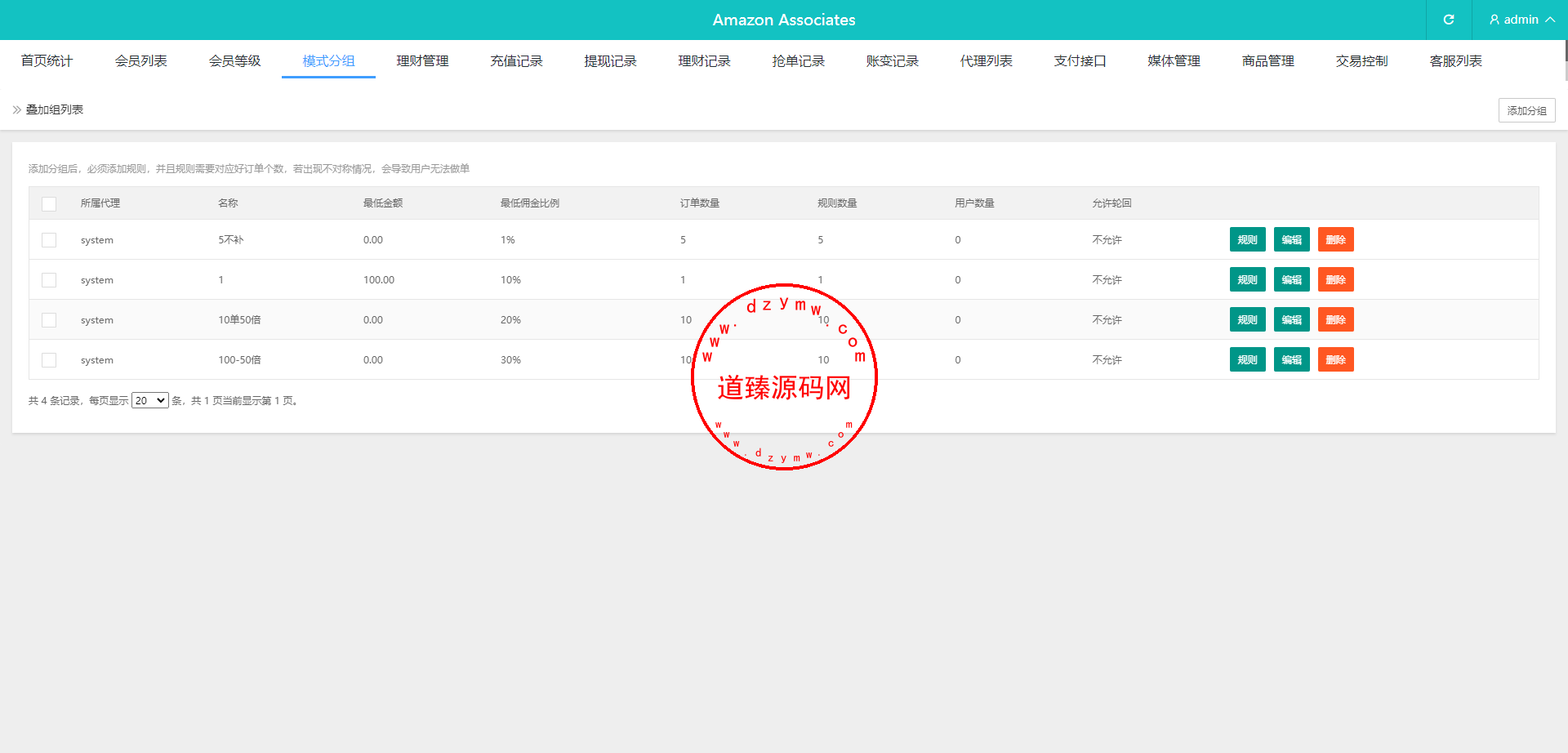1568x753 pixels.
Task: Click the name cell 10单50倍
Action: [239, 320]
